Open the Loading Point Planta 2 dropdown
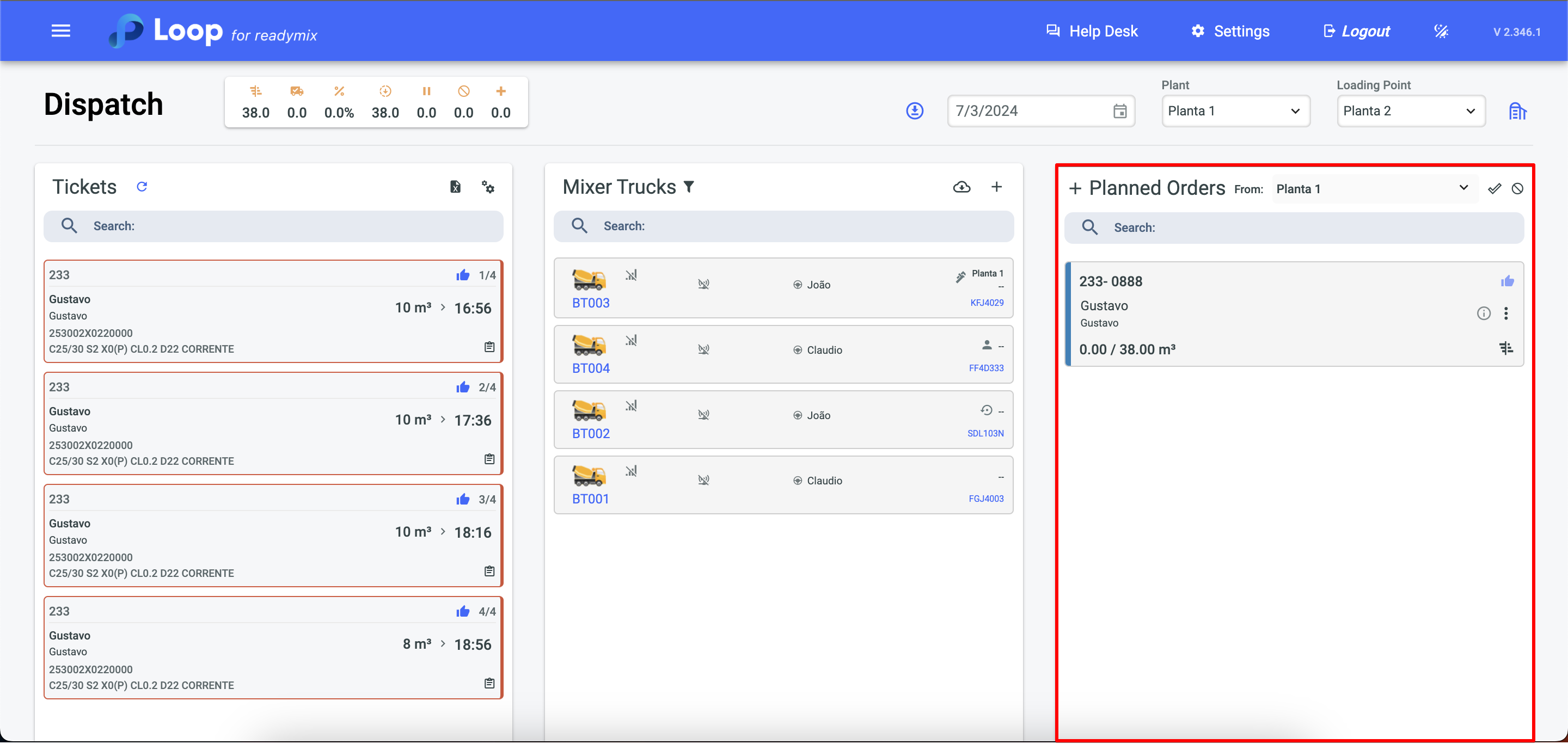 pyautogui.click(x=1410, y=110)
